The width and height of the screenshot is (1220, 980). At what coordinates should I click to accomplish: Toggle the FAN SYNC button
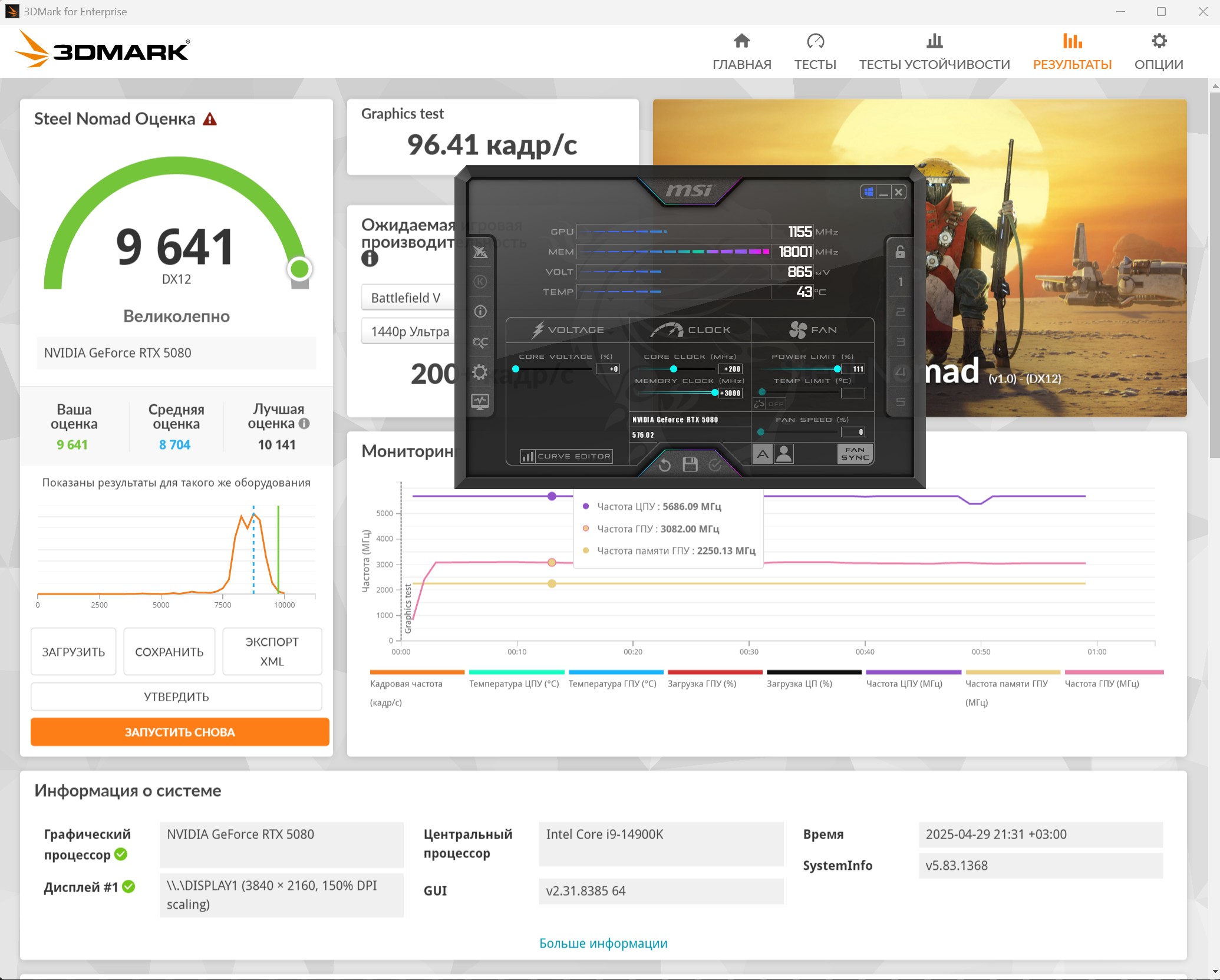[855, 453]
